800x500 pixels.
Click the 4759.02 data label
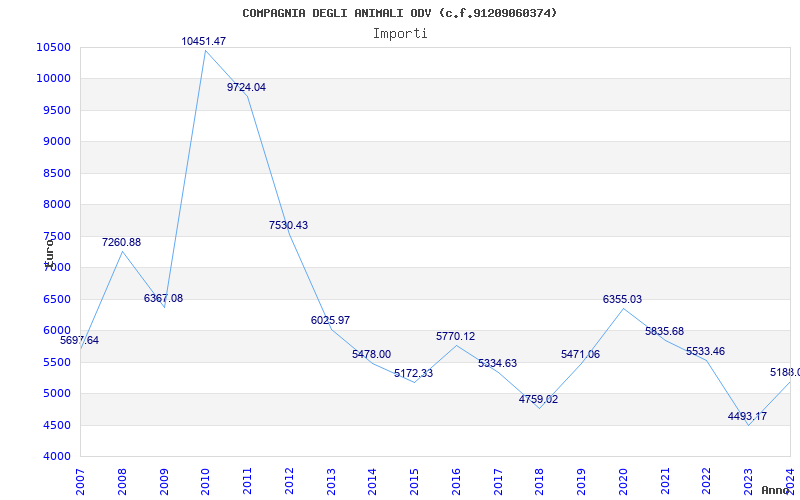538,399
